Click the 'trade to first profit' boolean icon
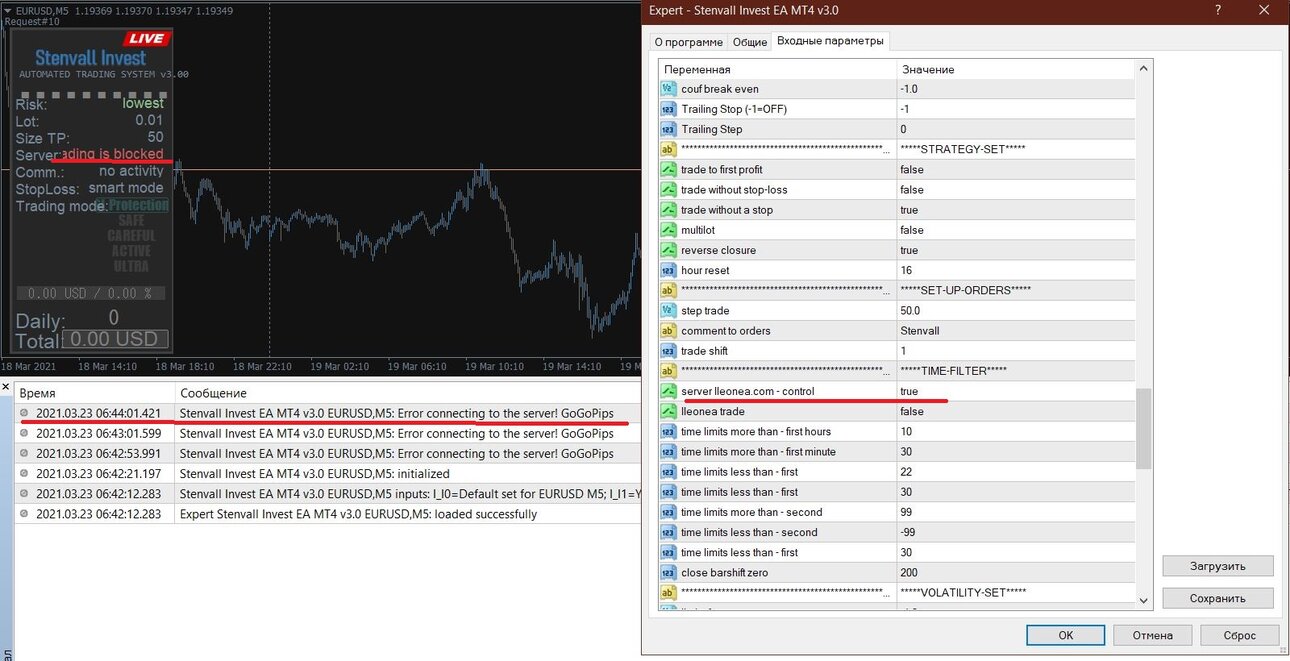Viewport: 1290px width, 661px height. 669,170
